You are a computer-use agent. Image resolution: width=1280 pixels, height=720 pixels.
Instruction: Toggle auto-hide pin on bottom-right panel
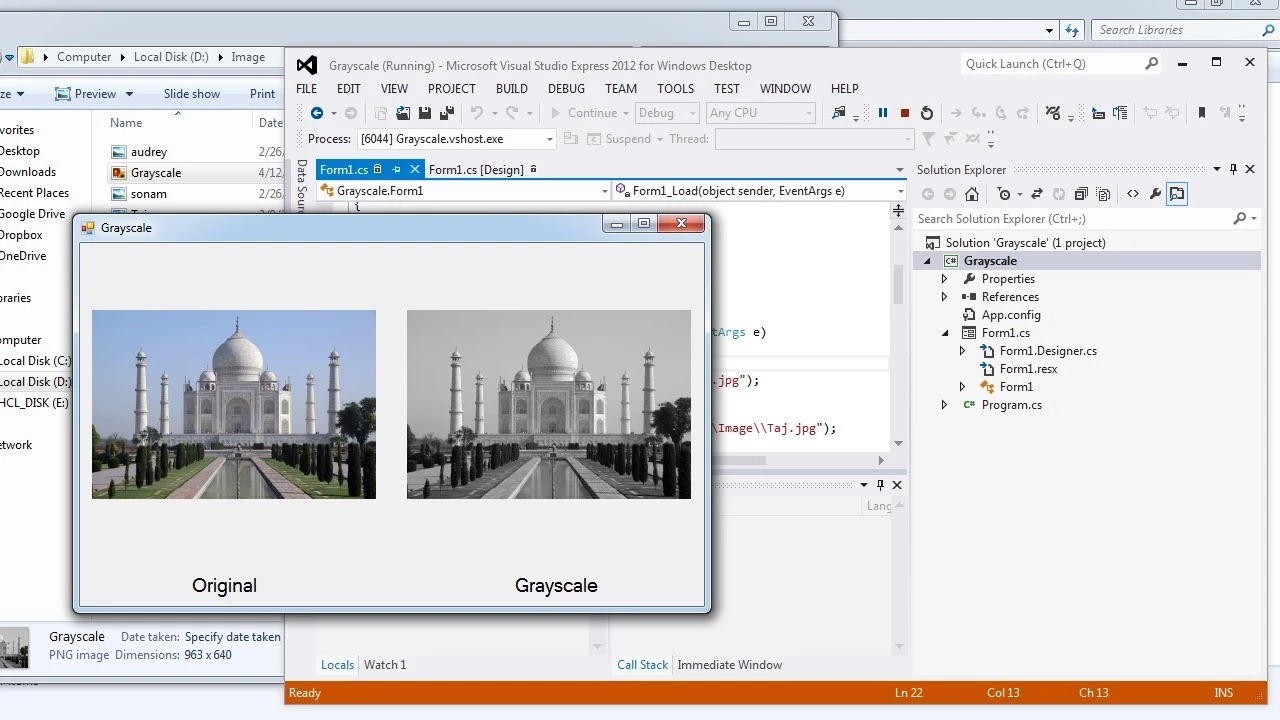[x=880, y=485]
